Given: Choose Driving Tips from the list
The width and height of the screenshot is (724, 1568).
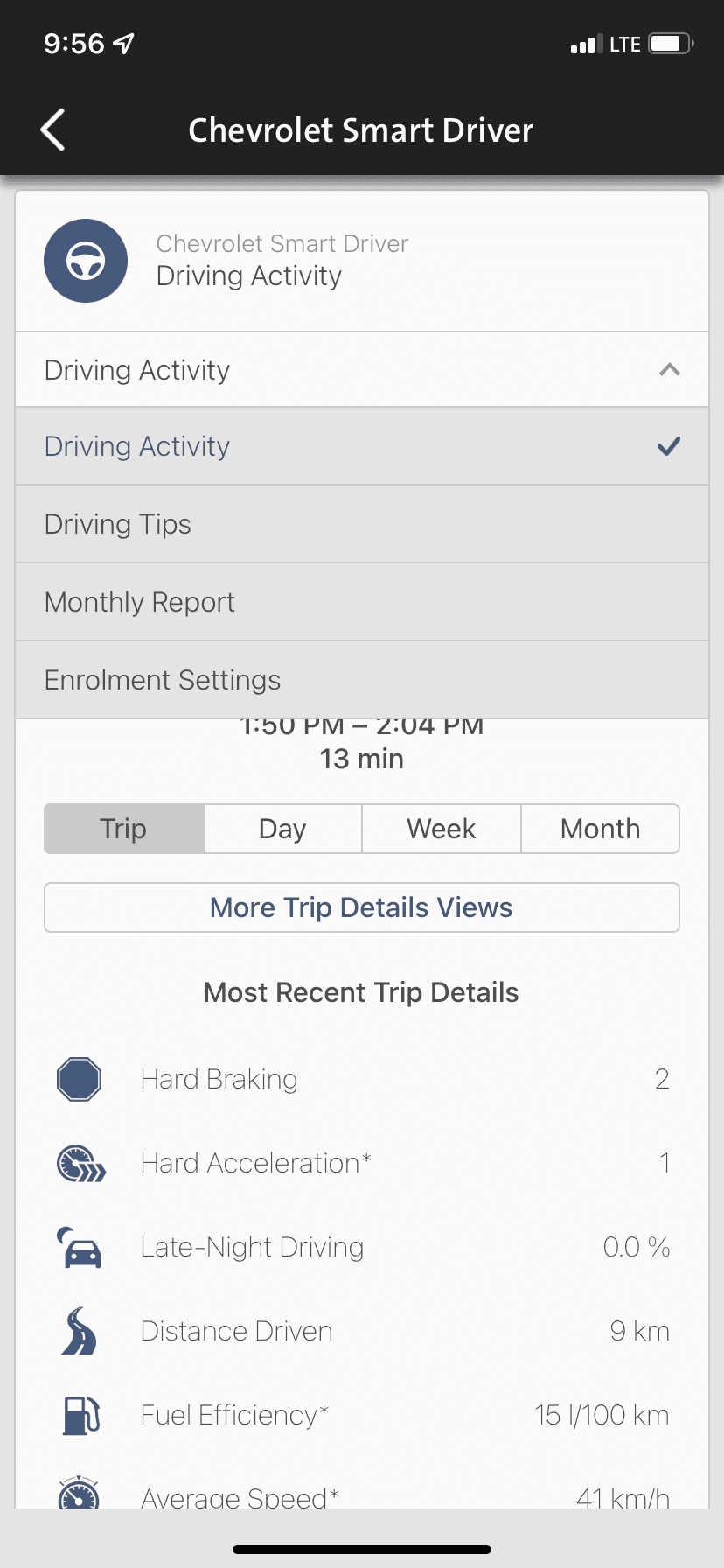Looking at the screenshot, I should coord(361,524).
